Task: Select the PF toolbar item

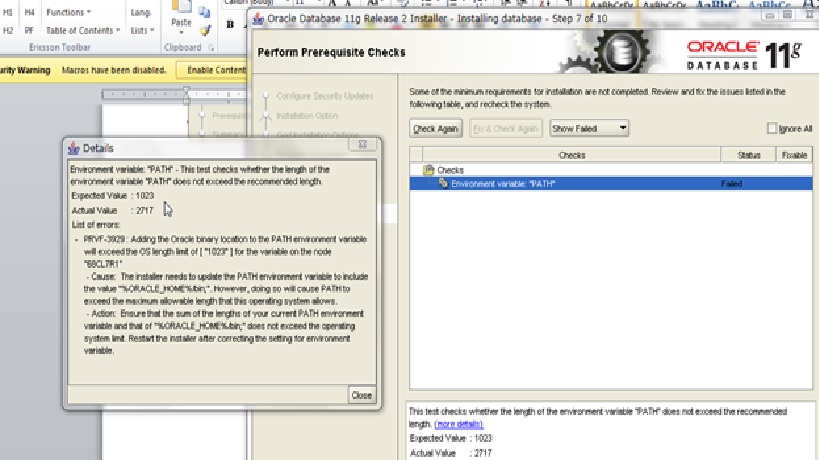Action: pyautogui.click(x=29, y=30)
